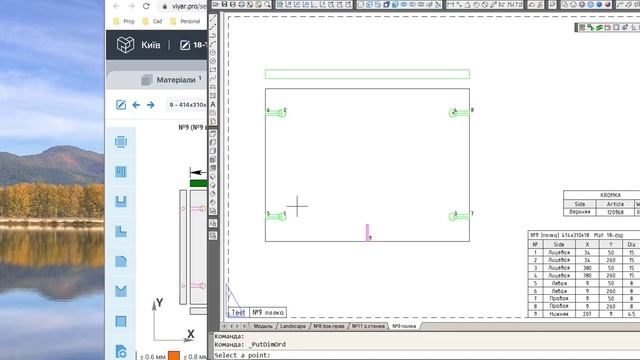640x360 pixels.
Task: Click the 'Верхняя' cell in KROMKA table
Action: (x=580, y=212)
